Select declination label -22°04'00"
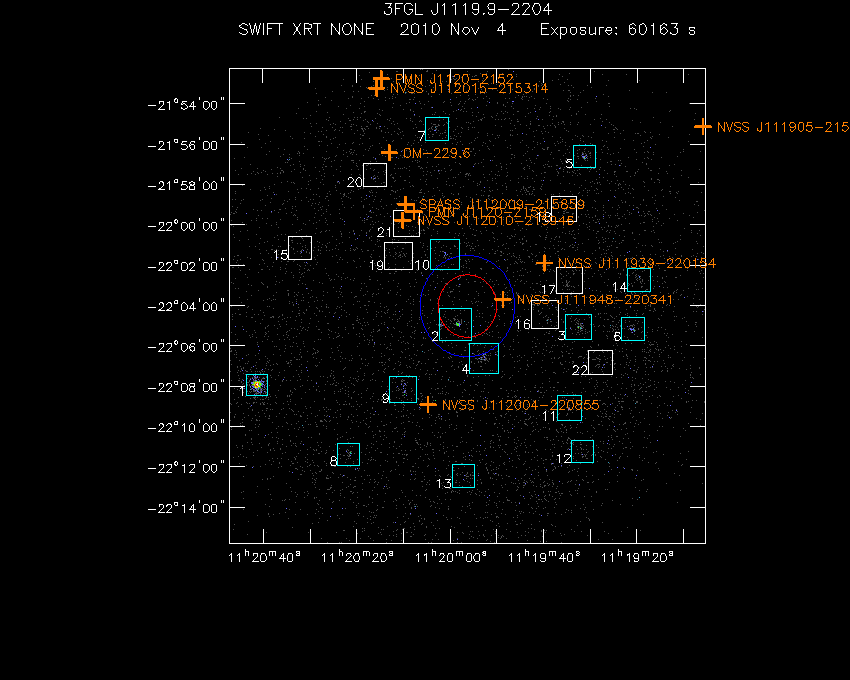Viewport: 850px width, 680px height. [185, 306]
